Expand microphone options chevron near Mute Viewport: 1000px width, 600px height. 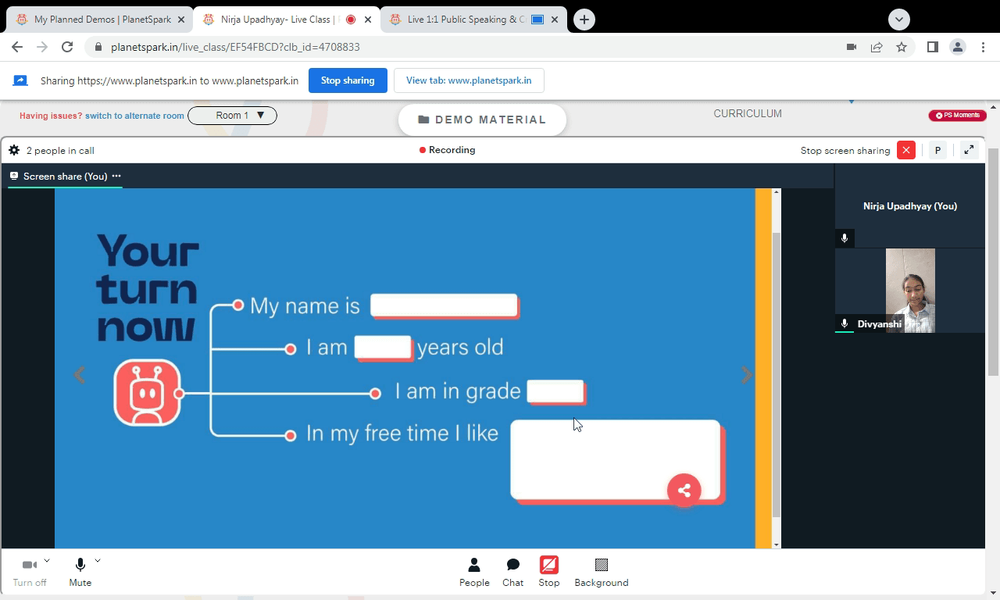click(x=98, y=561)
